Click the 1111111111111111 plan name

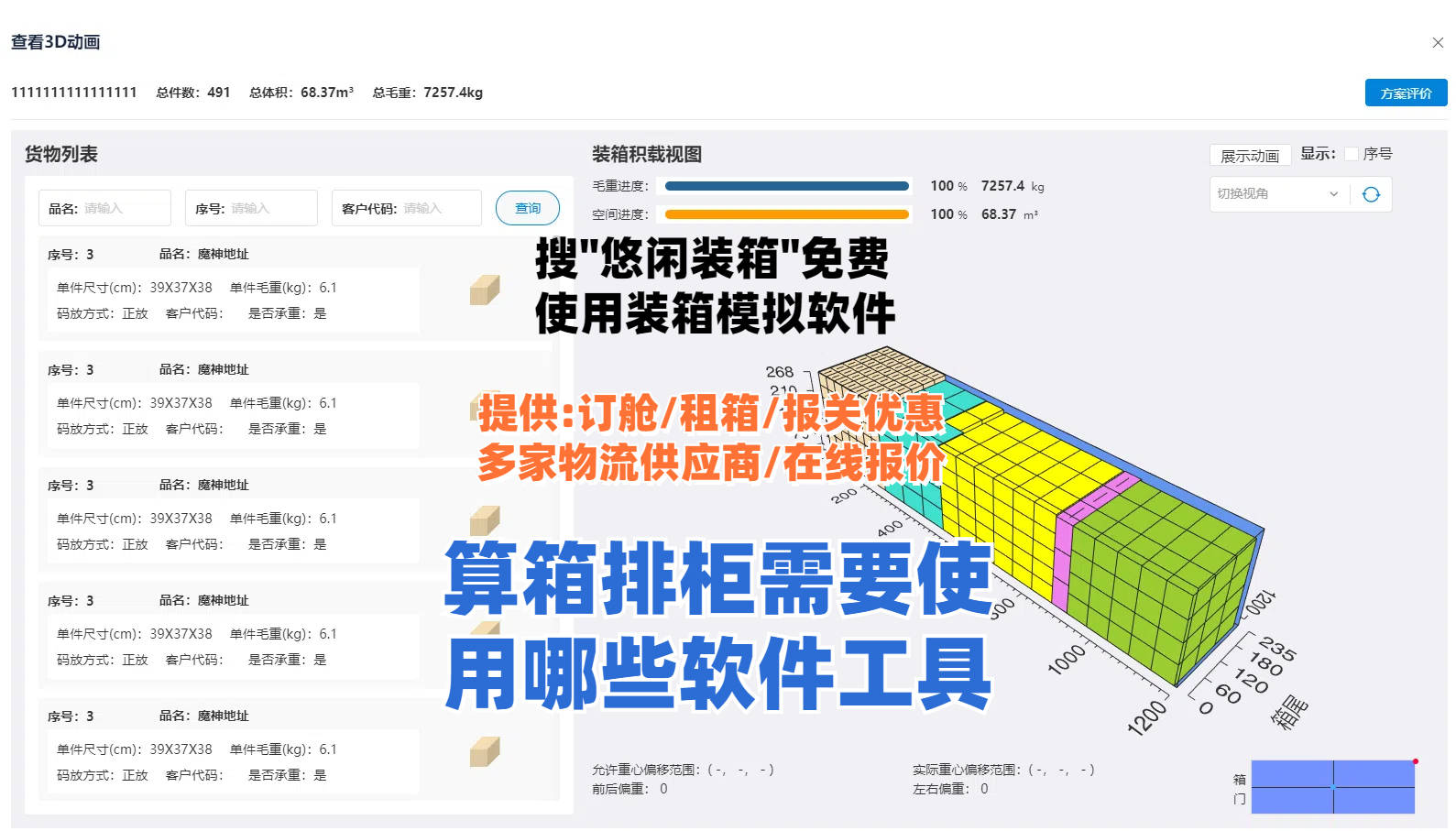[x=74, y=93]
